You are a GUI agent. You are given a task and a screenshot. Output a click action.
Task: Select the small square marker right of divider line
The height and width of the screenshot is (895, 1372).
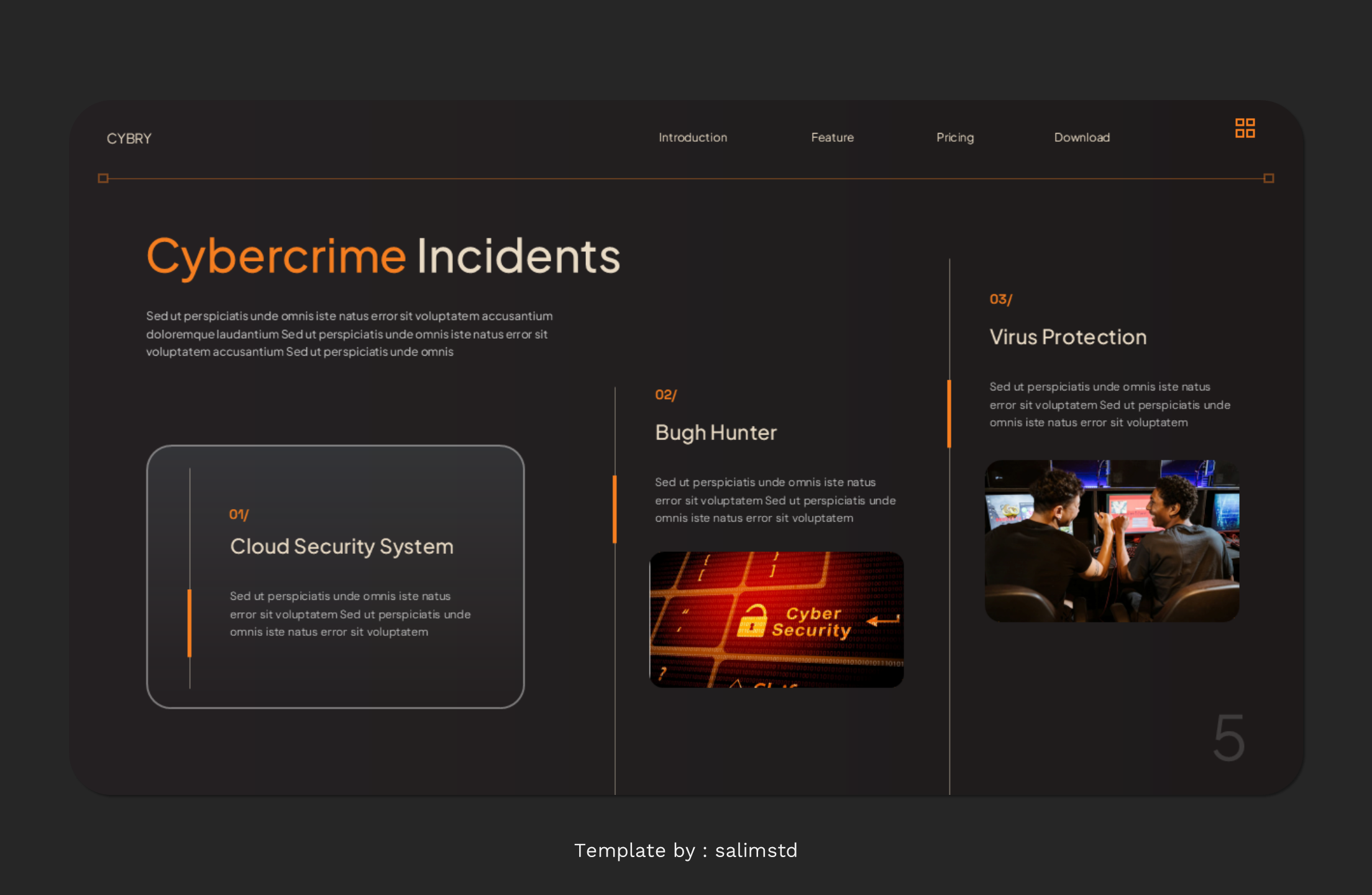tap(1268, 177)
